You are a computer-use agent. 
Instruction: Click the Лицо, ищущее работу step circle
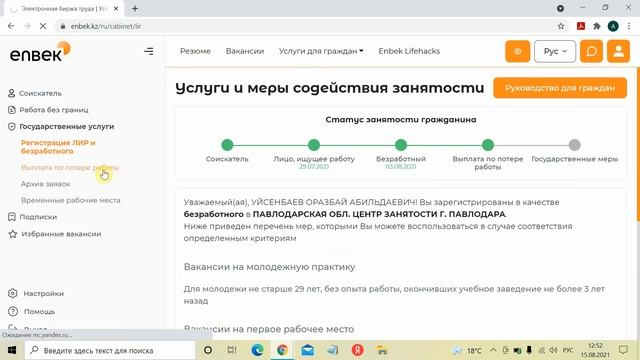(x=314, y=145)
